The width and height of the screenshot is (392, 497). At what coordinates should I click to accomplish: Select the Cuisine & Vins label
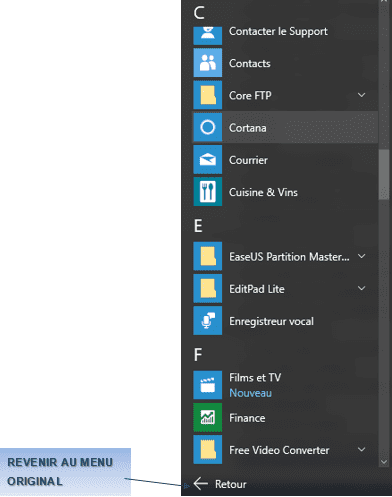(x=263, y=192)
